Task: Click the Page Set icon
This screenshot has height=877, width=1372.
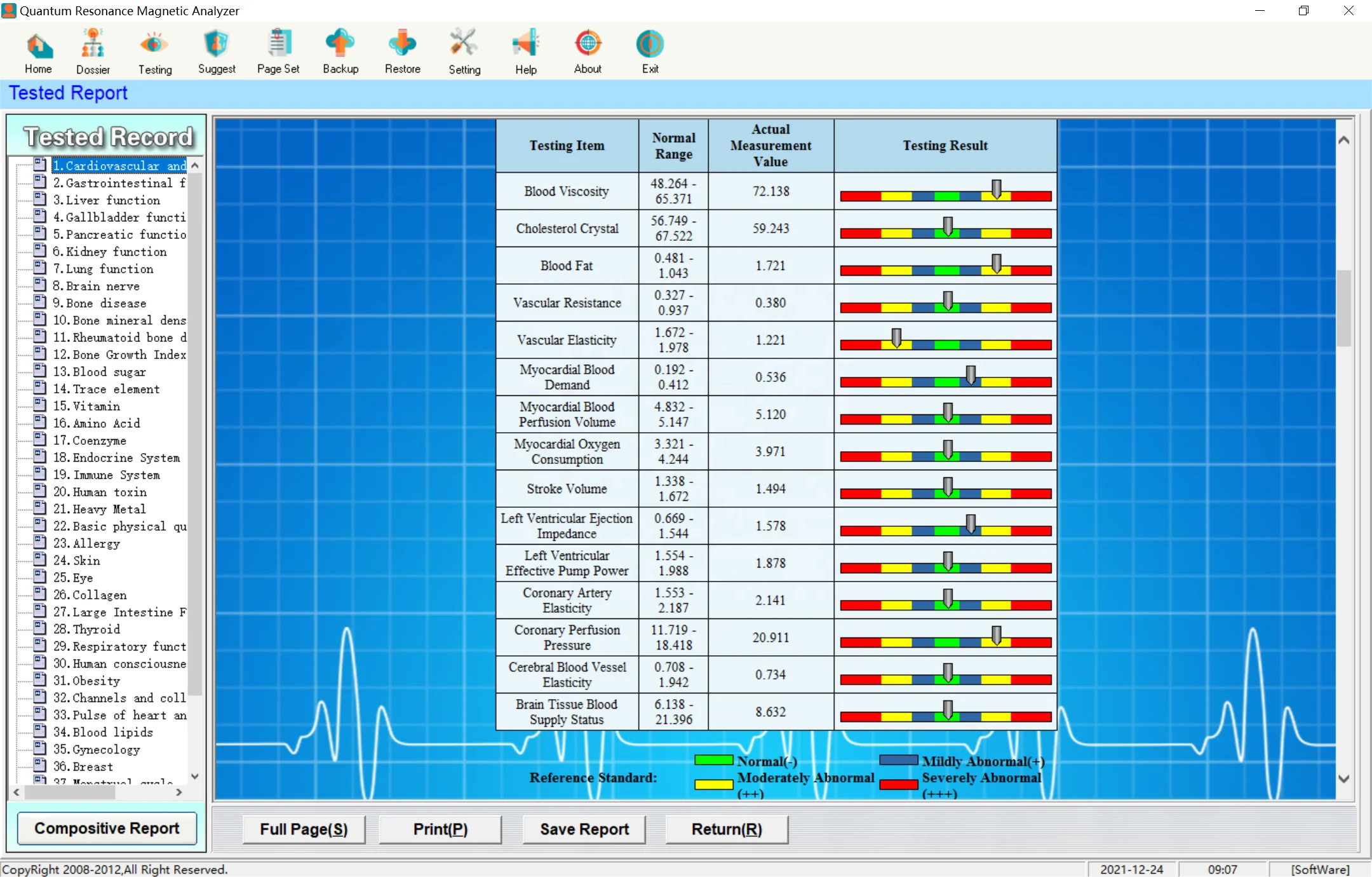Action: tap(278, 51)
